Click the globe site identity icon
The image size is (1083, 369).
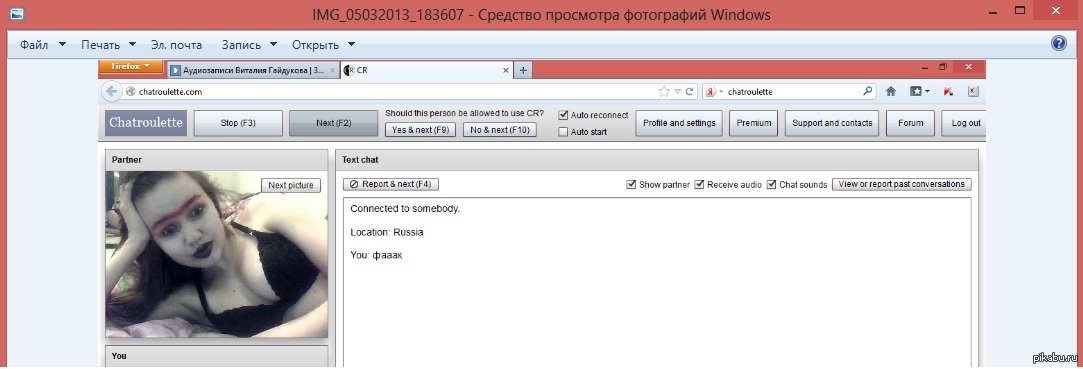[x=131, y=91]
